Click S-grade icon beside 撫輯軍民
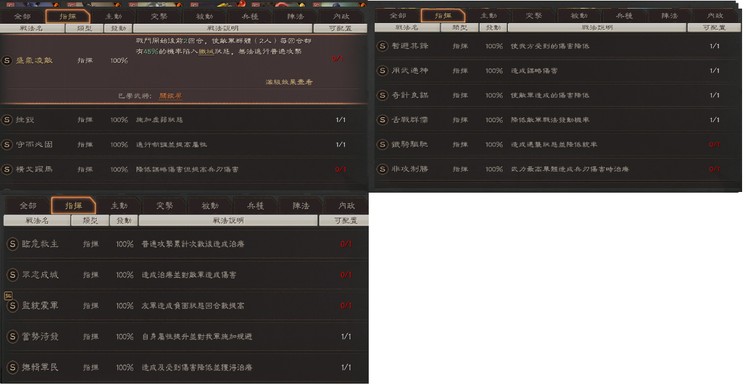Image resolution: width=750 pixels, height=386 pixels. click(x=12, y=367)
